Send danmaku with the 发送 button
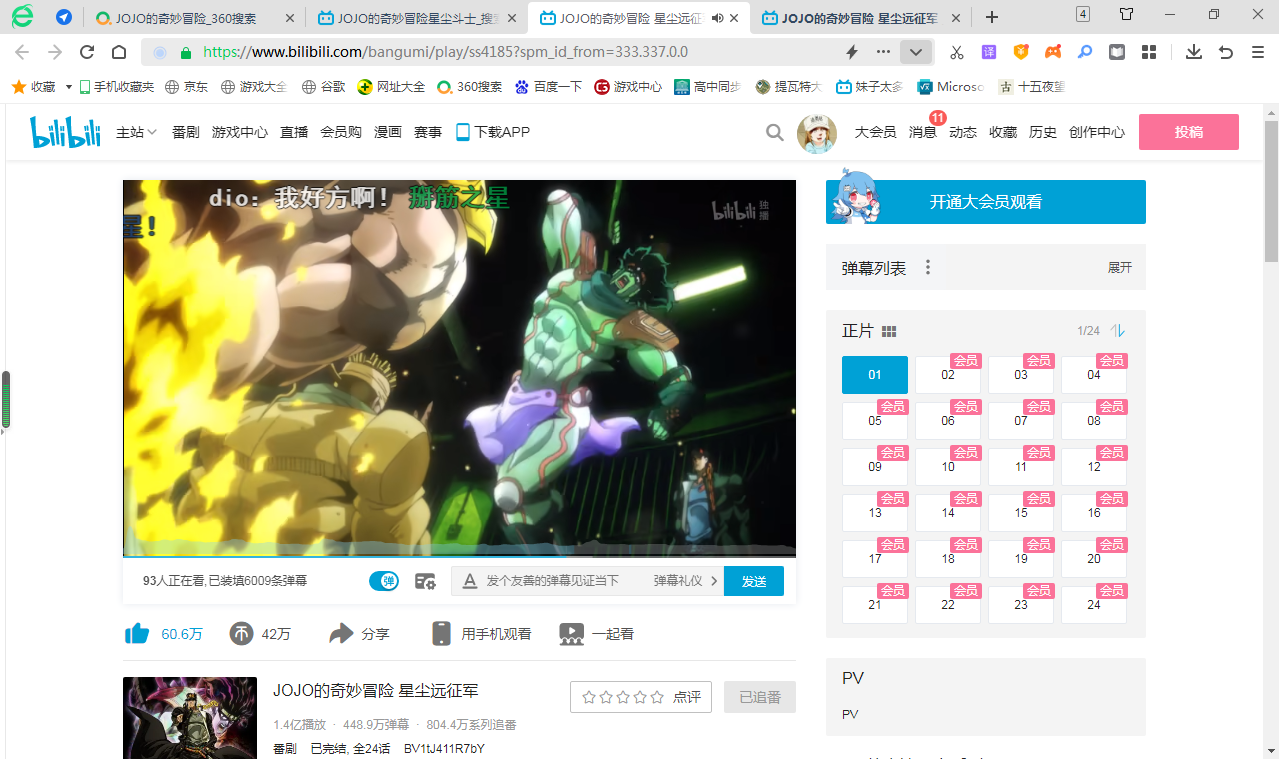This screenshot has height=759, width=1279. [754, 581]
